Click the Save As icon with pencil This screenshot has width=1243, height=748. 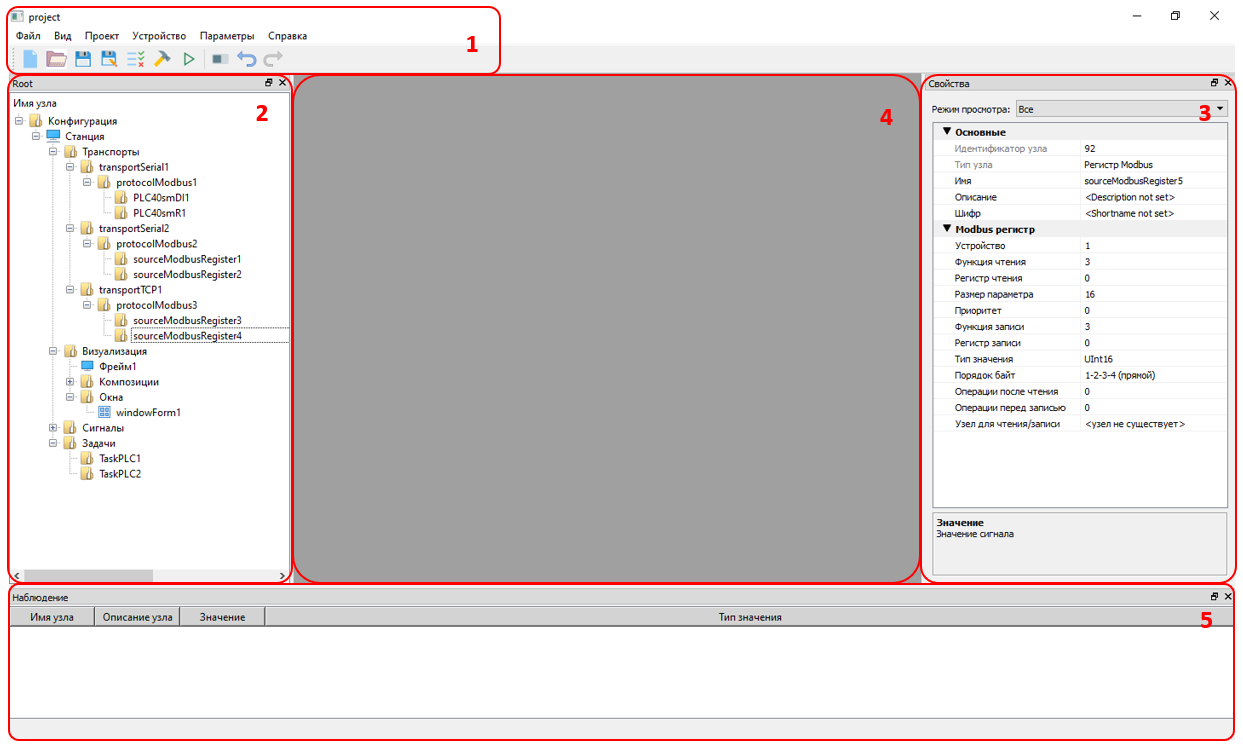click(109, 59)
